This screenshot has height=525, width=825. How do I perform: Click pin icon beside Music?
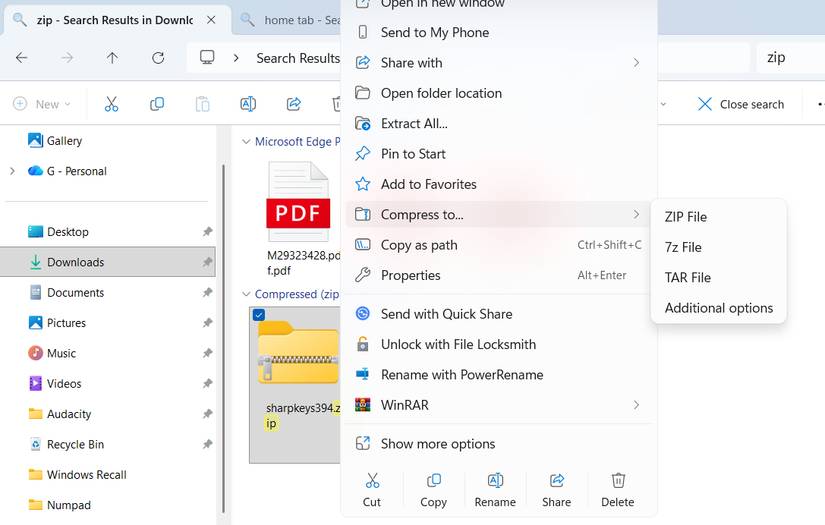[x=207, y=353]
